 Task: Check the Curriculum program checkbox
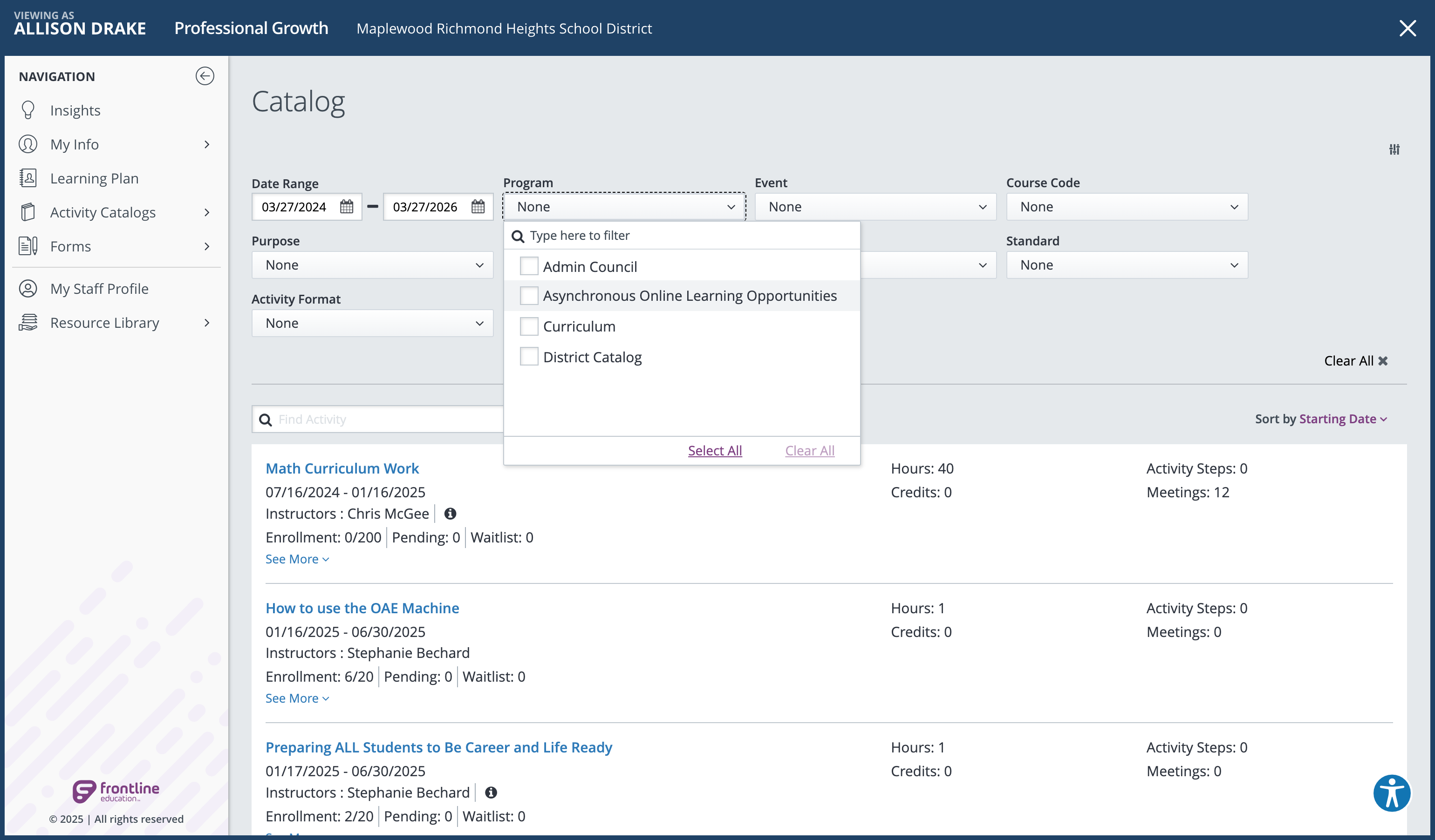529,327
